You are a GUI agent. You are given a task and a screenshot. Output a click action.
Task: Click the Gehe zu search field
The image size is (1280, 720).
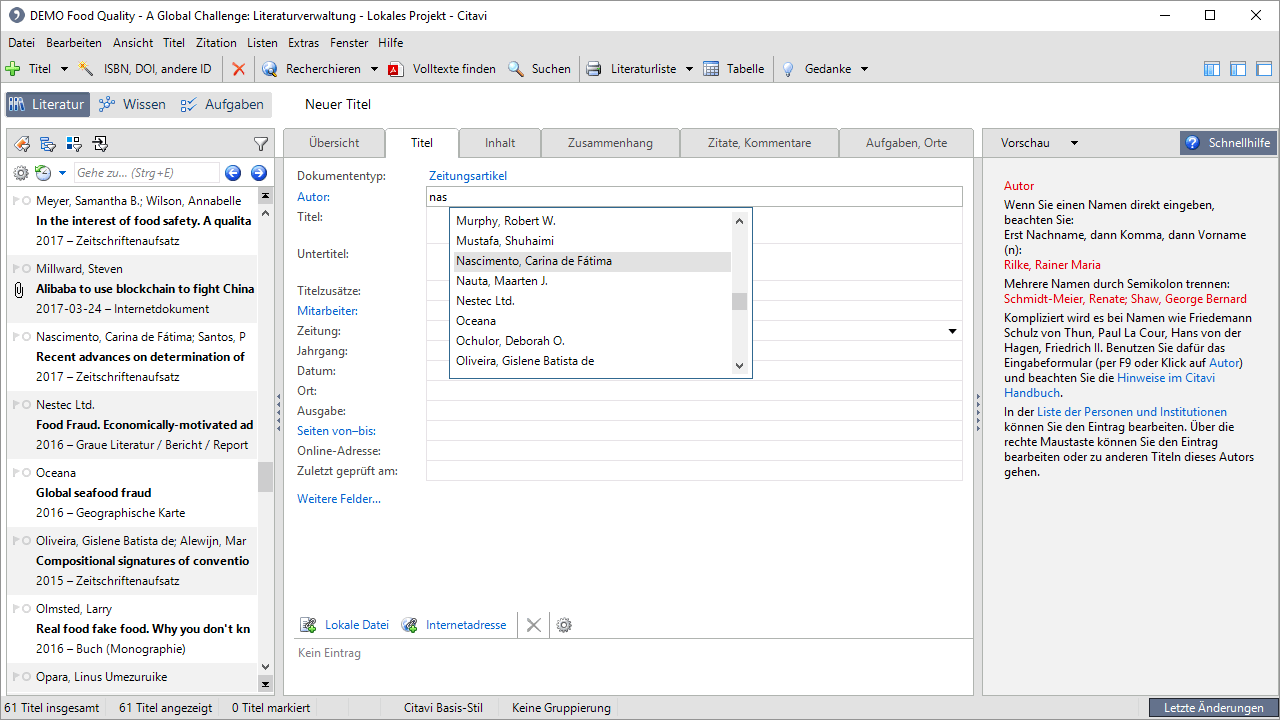(x=146, y=173)
